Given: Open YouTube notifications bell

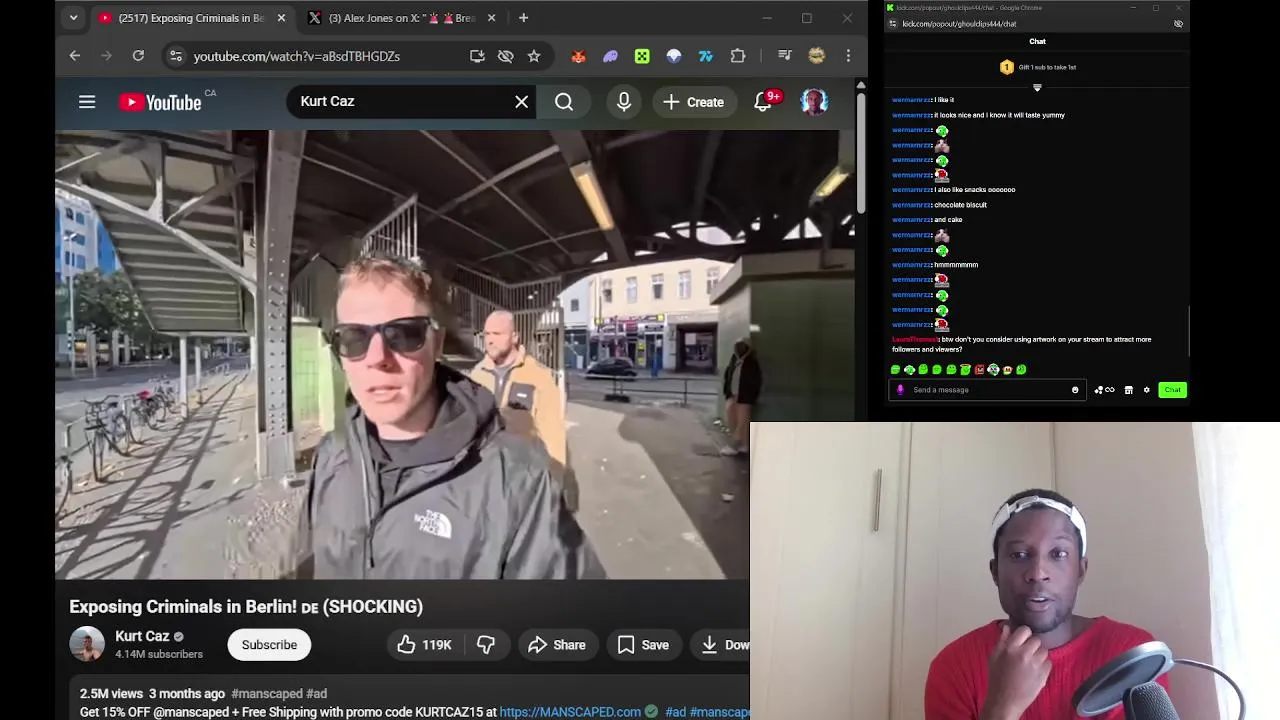Looking at the screenshot, I should (763, 102).
